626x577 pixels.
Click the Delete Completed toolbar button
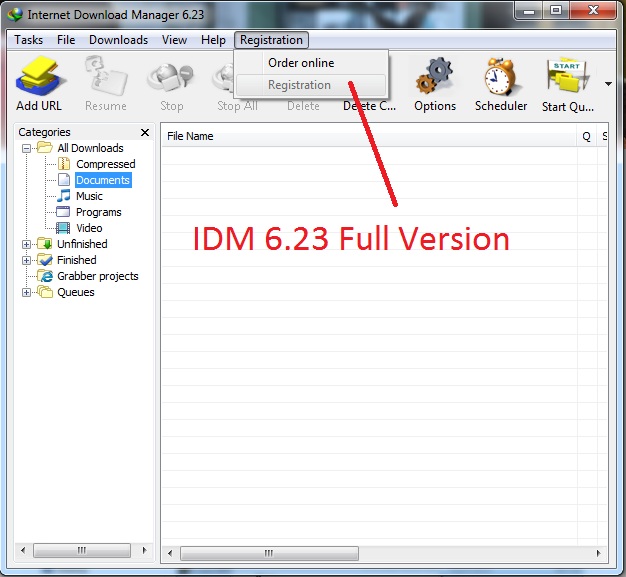pos(369,106)
